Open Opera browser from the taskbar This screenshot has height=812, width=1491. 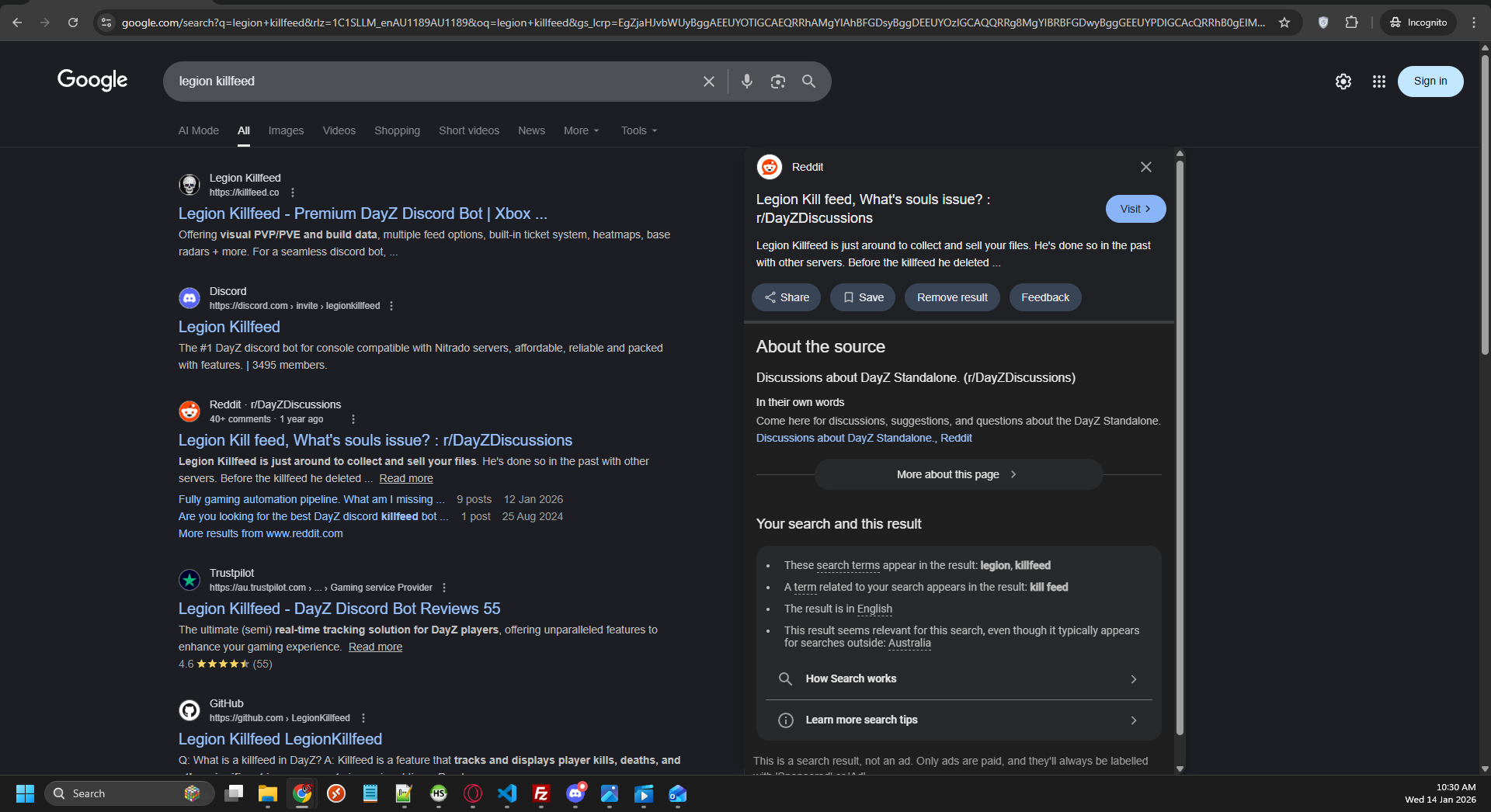473,793
